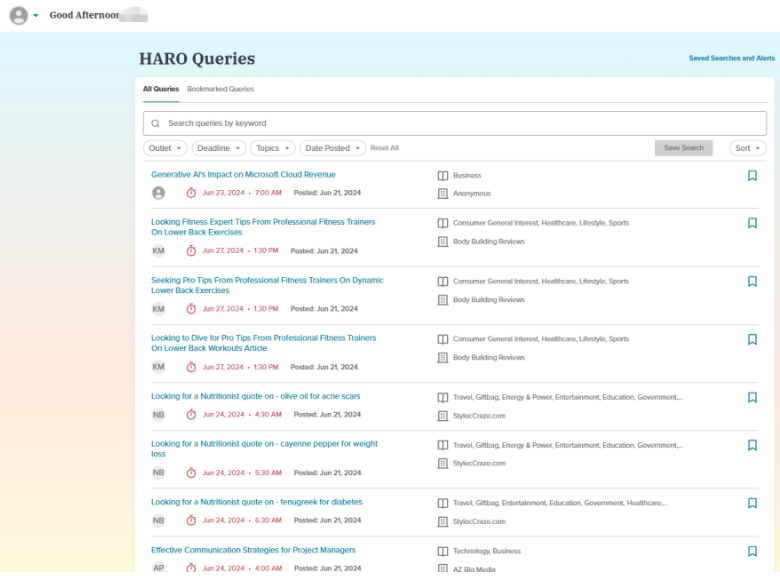Open Generative AI's Impact on Microsoft Cloud Revenue
This screenshot has width=780, height=576.
[243, 175]
